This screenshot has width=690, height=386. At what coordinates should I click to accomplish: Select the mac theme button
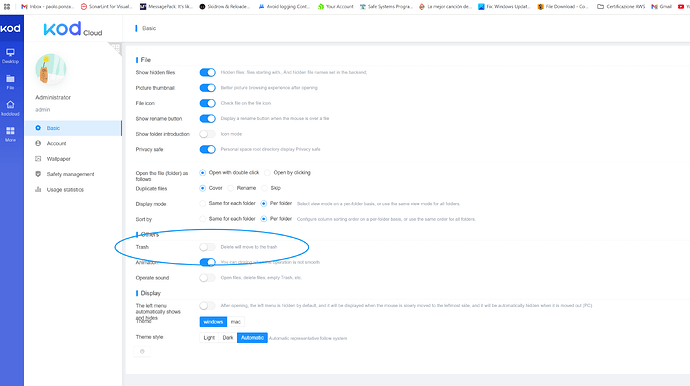click(x=236, y=322)
